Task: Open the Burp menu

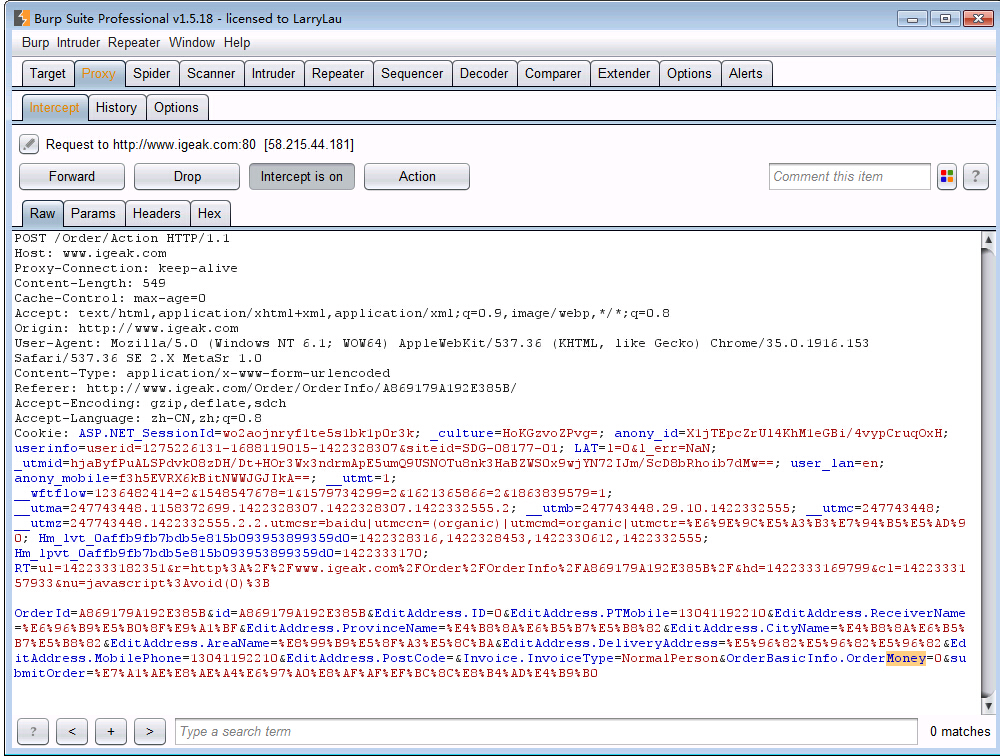Action: click(x=35, y=43)
